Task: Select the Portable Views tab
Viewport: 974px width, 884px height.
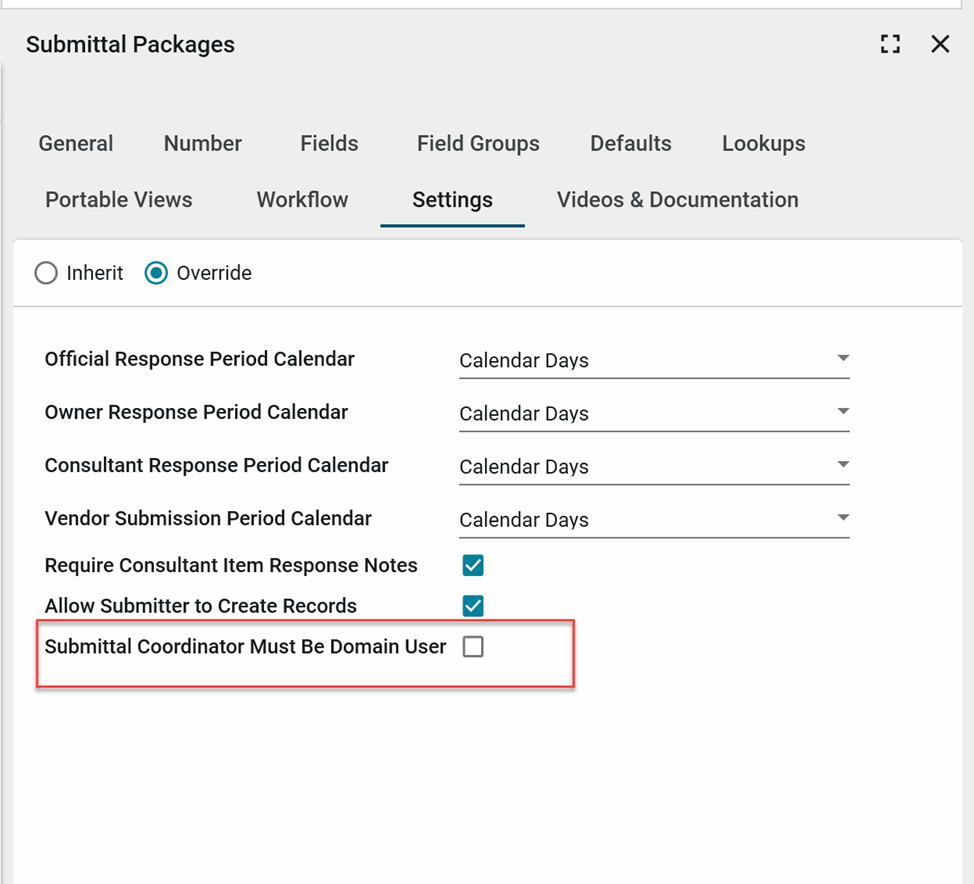Action: 119,200
